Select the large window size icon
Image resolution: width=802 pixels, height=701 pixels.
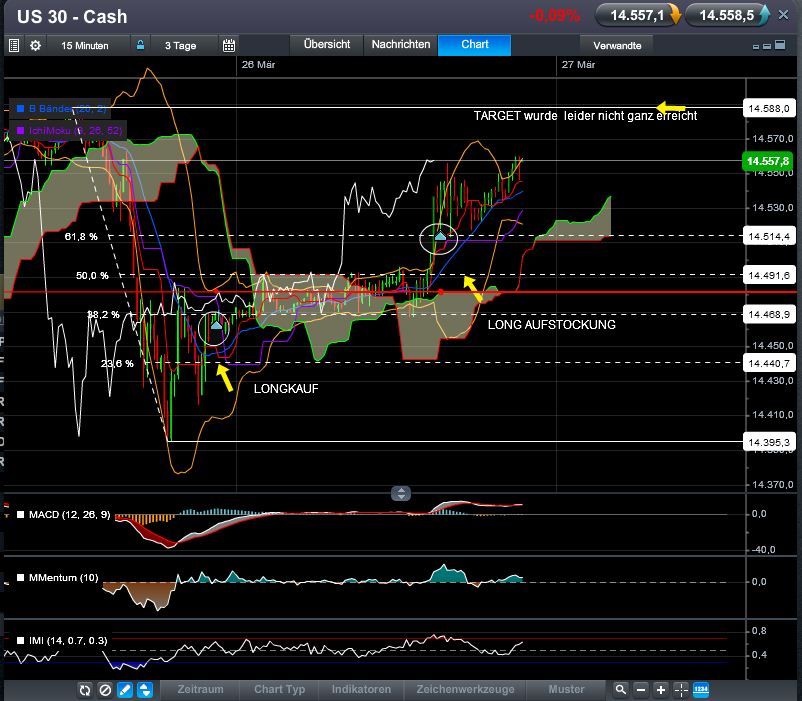pyautogui.click(x=780, y=45)
